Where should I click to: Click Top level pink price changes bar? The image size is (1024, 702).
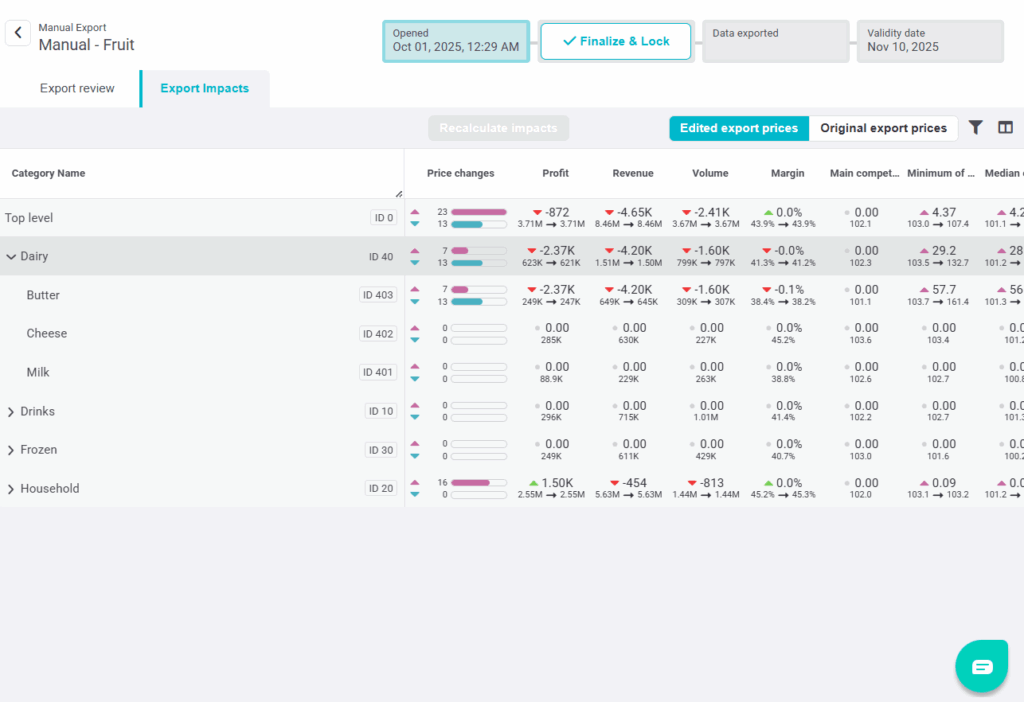pyautogui.click(x=478, y=212)
